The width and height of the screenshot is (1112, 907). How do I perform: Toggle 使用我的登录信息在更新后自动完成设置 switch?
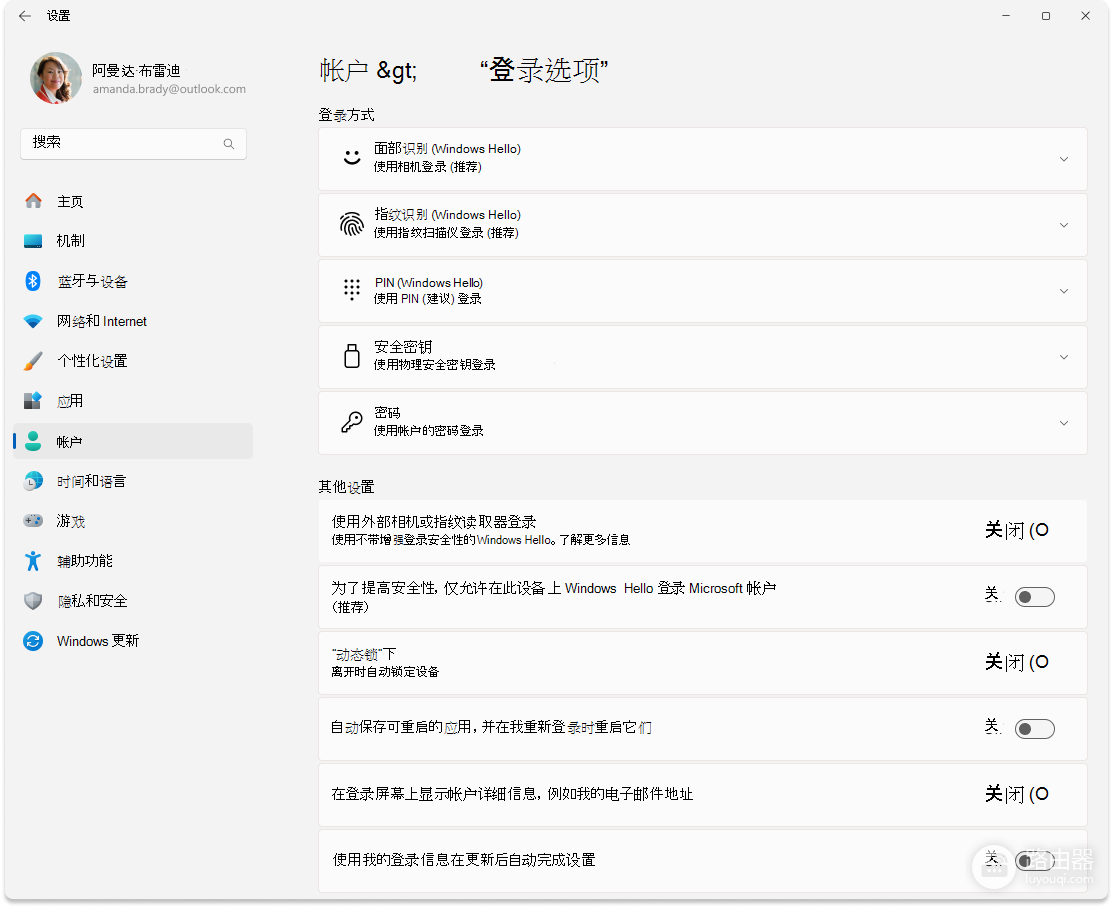click(x=1035, y=861)
